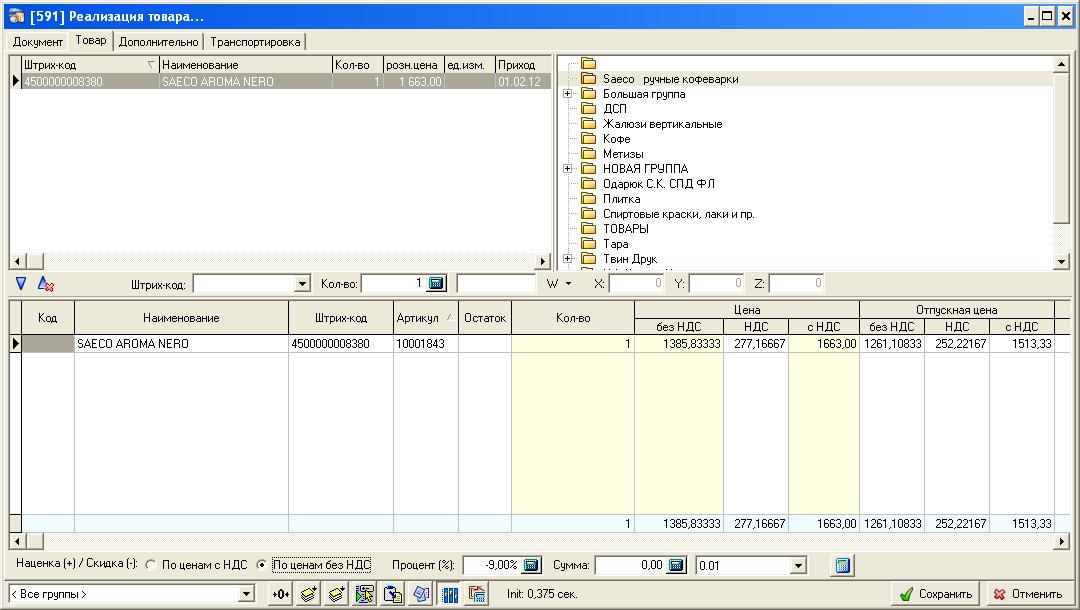Open calculator next to Кол-во field
Viewport: 1080px width, 610px height.
click(436, 284)
